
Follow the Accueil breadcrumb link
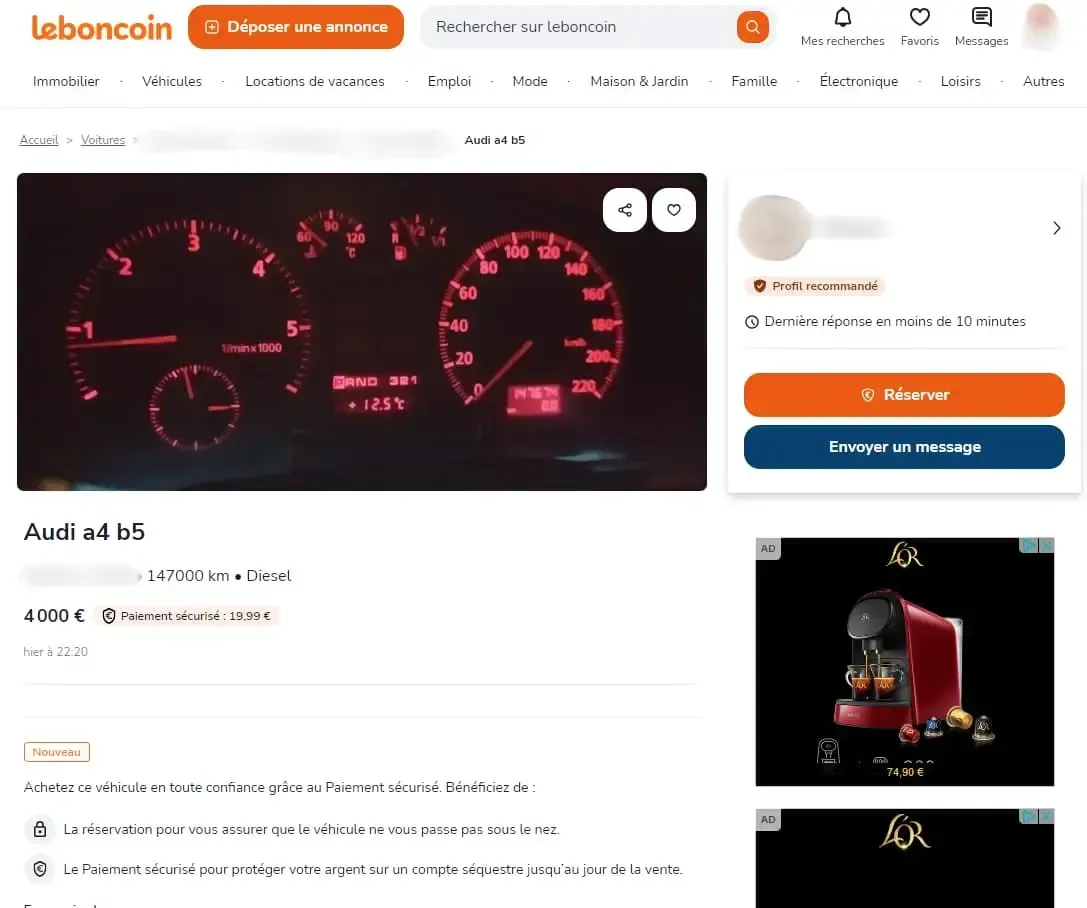pos(39,140)
